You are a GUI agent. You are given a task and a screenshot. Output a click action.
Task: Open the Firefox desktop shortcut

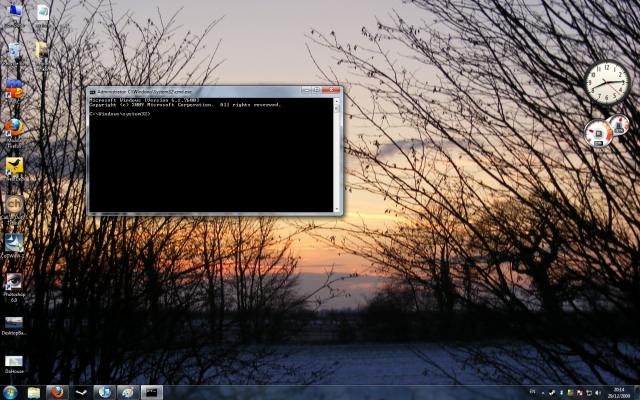14,128
